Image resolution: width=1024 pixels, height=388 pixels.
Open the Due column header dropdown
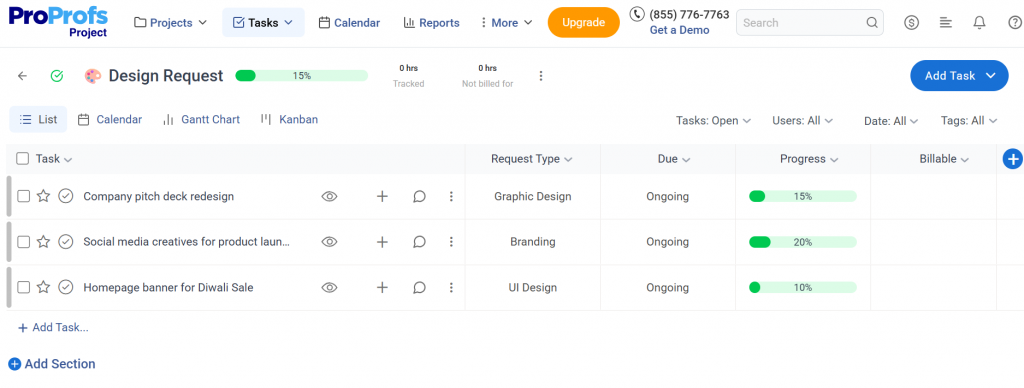(674, 159)
